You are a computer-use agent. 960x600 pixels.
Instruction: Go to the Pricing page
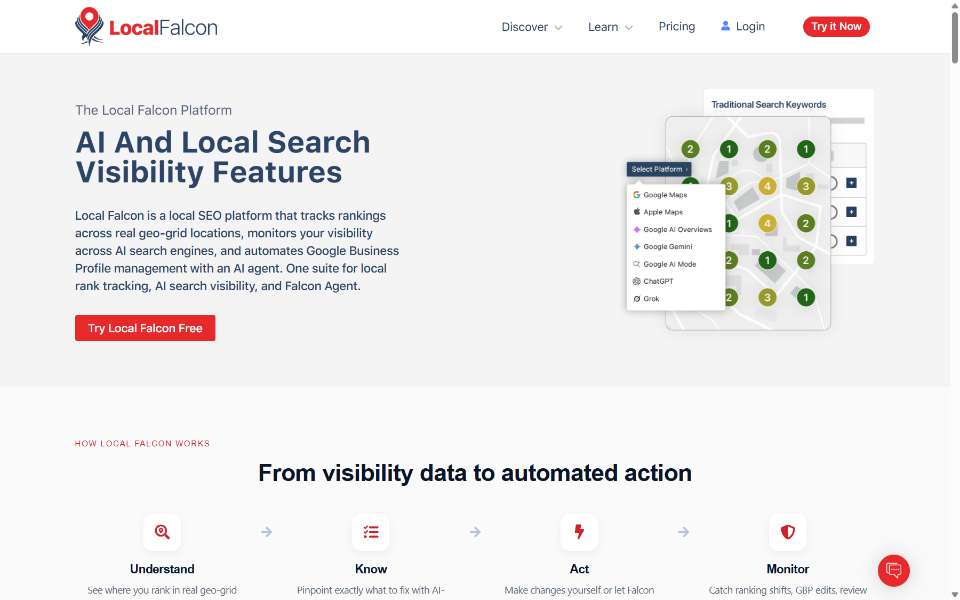tap(677, 26)
